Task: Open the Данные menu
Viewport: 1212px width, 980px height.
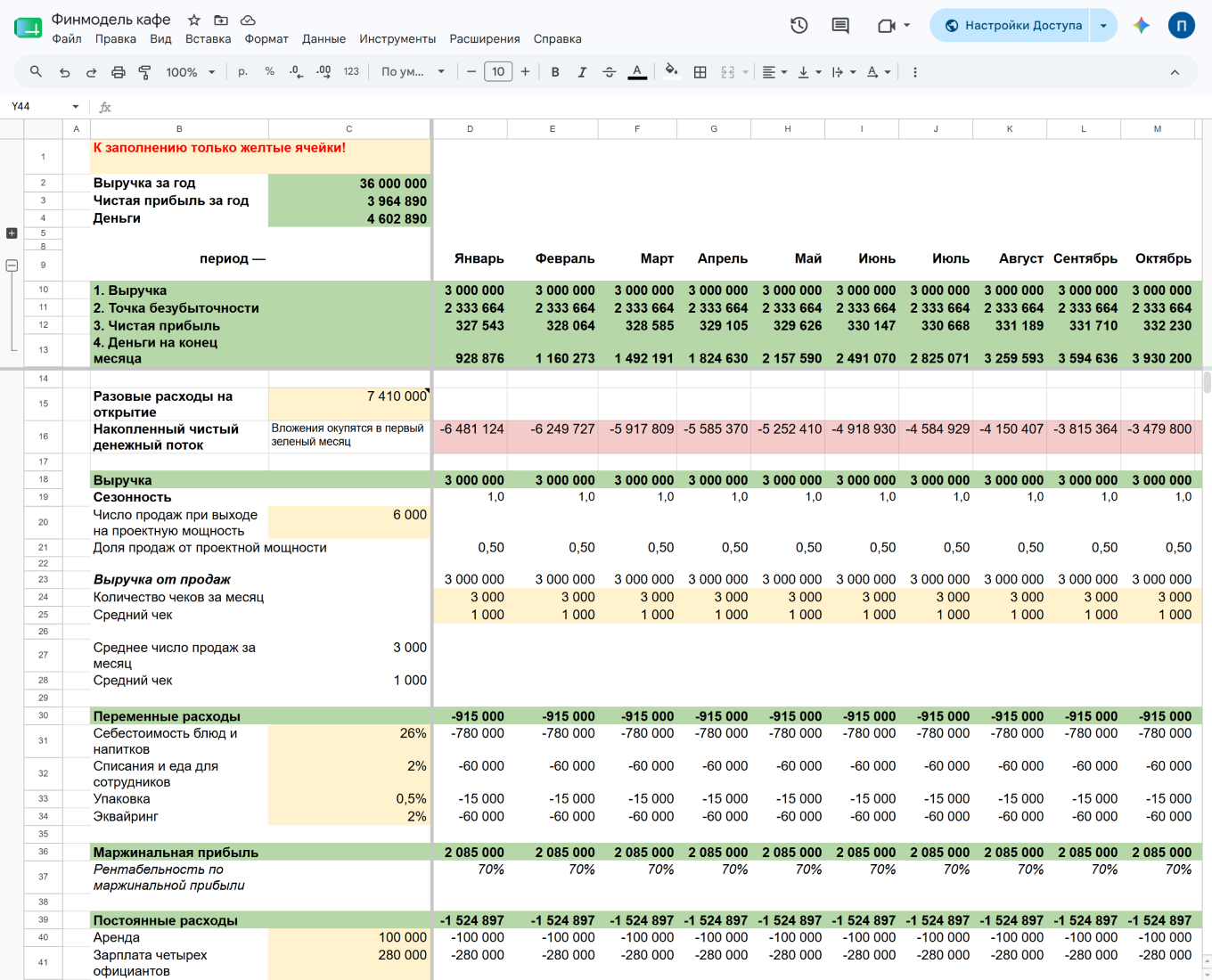Action: tap(323, 39)
